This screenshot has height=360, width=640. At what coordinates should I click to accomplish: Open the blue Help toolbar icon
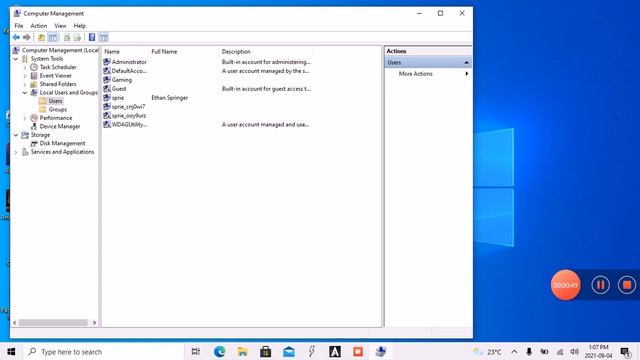tap(92, 38)
